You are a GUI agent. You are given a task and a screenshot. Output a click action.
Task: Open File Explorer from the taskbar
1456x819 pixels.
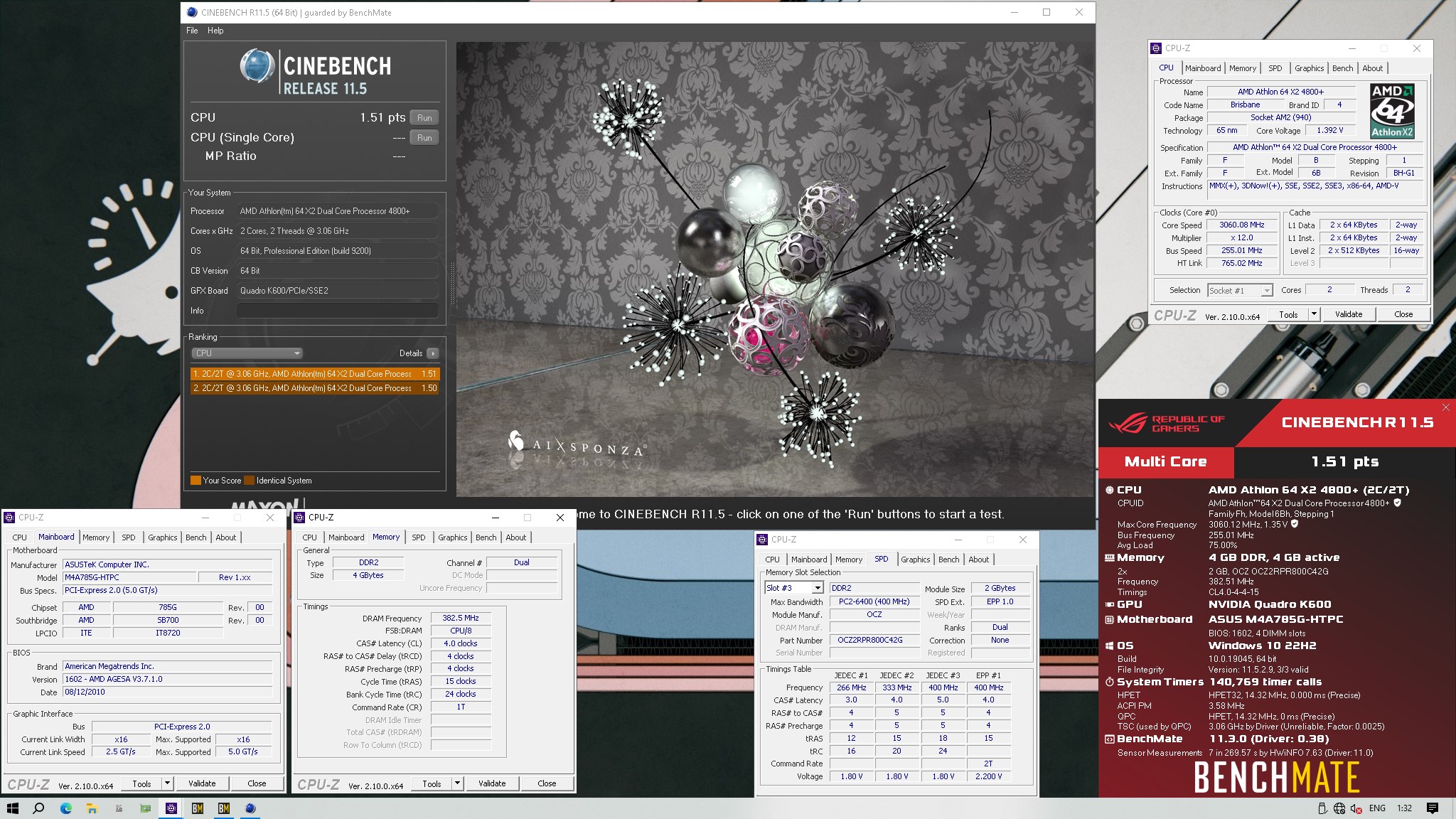pyautogui.click(x=92, y=808)
